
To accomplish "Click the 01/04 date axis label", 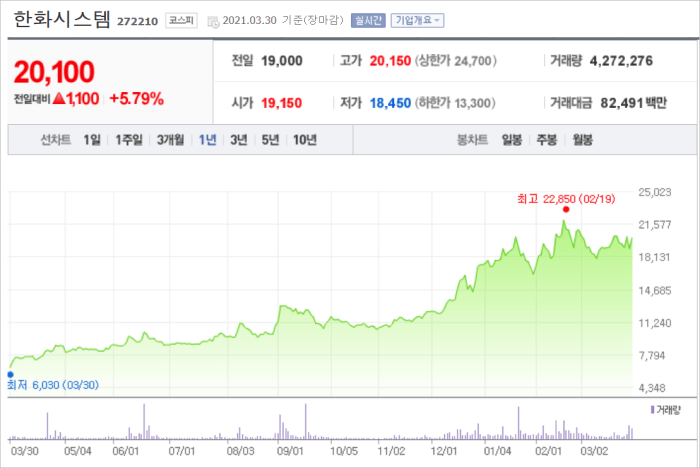I will click(497, 451).
